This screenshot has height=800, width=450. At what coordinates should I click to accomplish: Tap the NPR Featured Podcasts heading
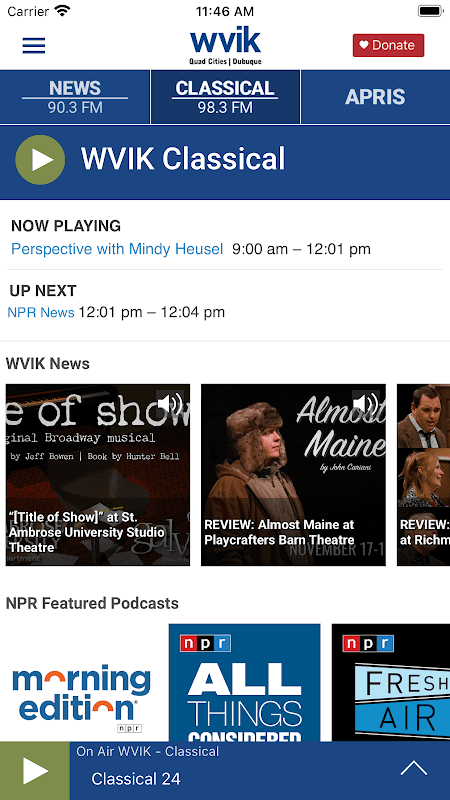coord(92,604)
